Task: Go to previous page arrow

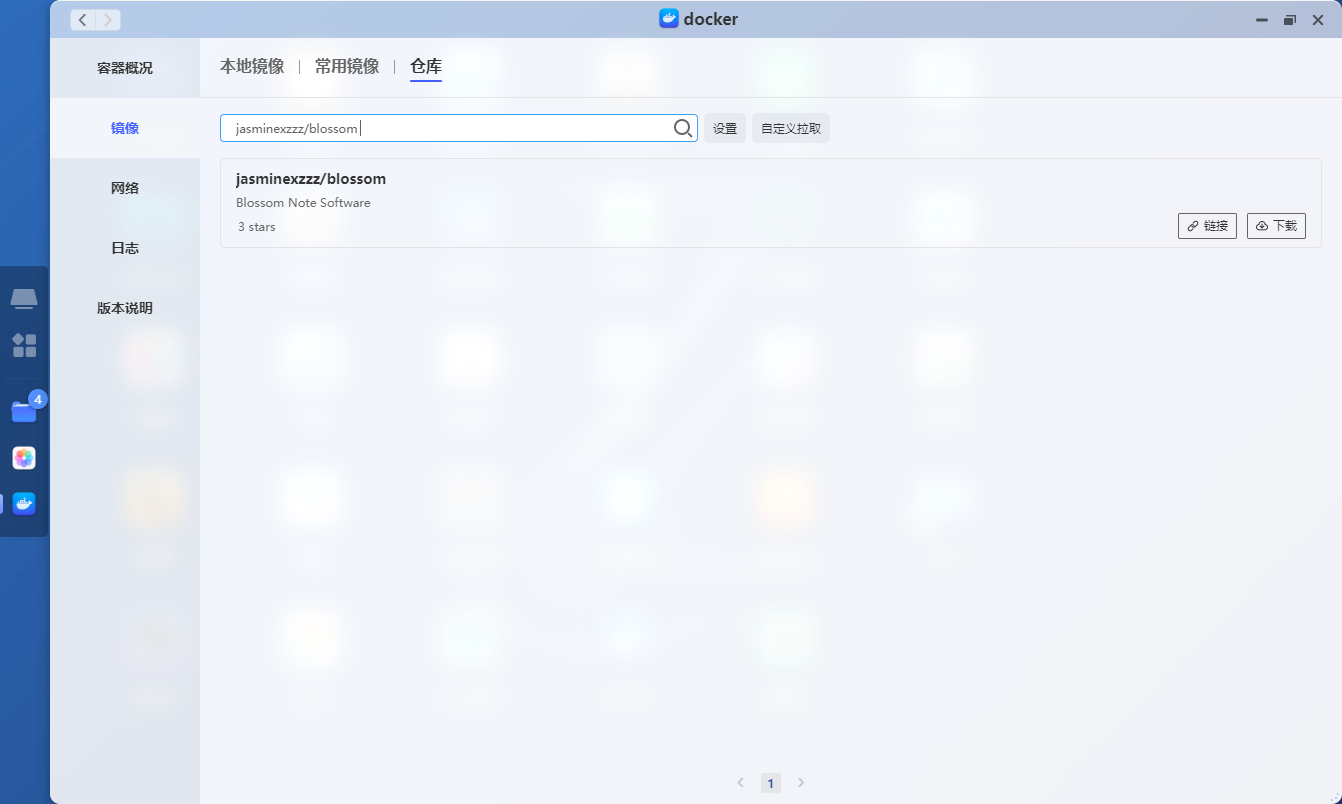Action: click(x=741, y=783)
